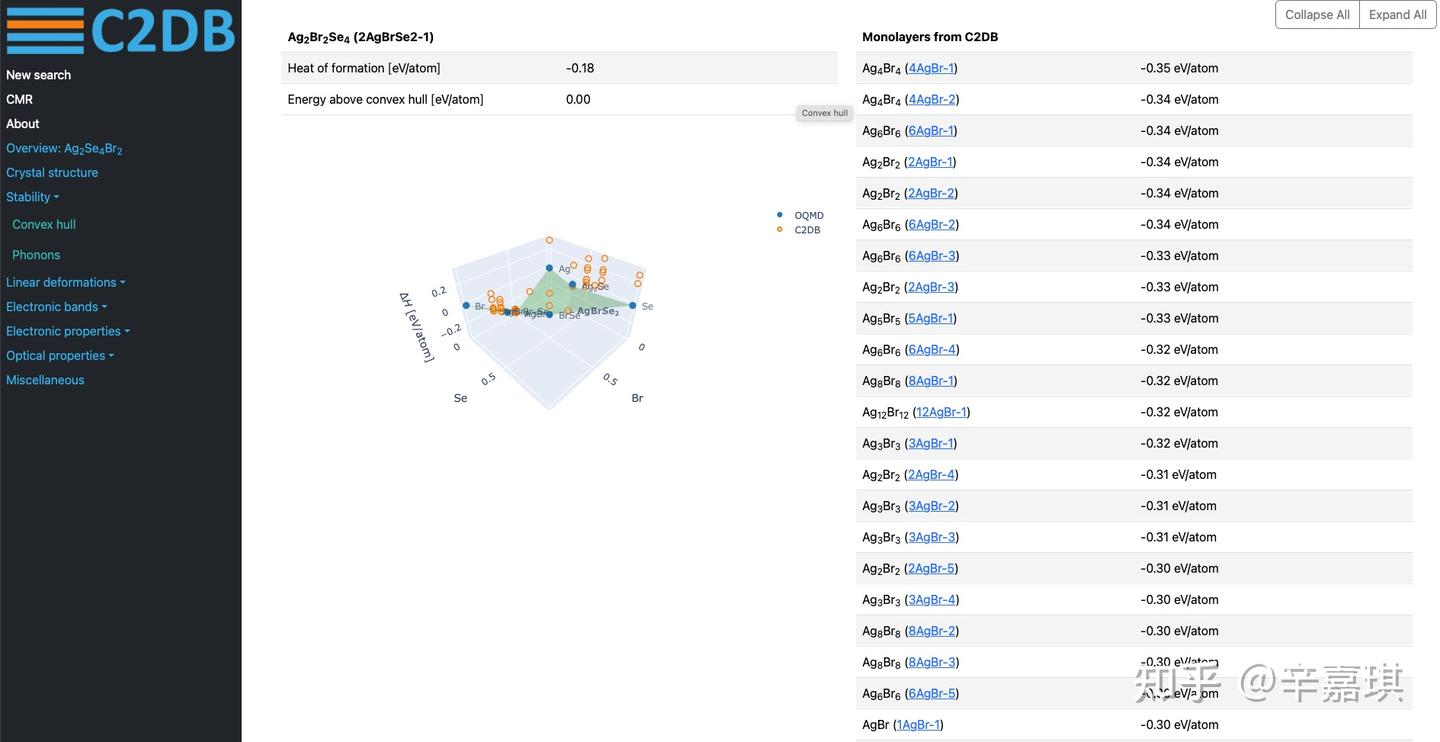Toggle the OQMD legend entry
This screenshot has height=742, width=1440.
808,215
